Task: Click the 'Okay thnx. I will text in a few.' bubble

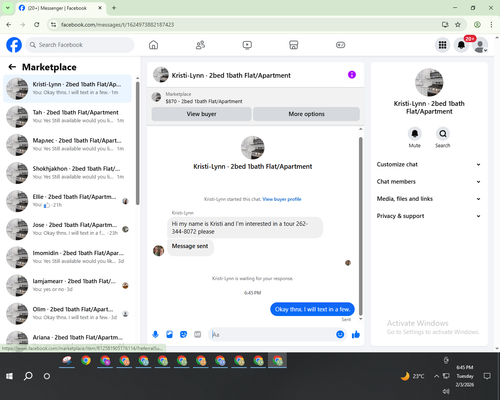Action: coord(312,309)
